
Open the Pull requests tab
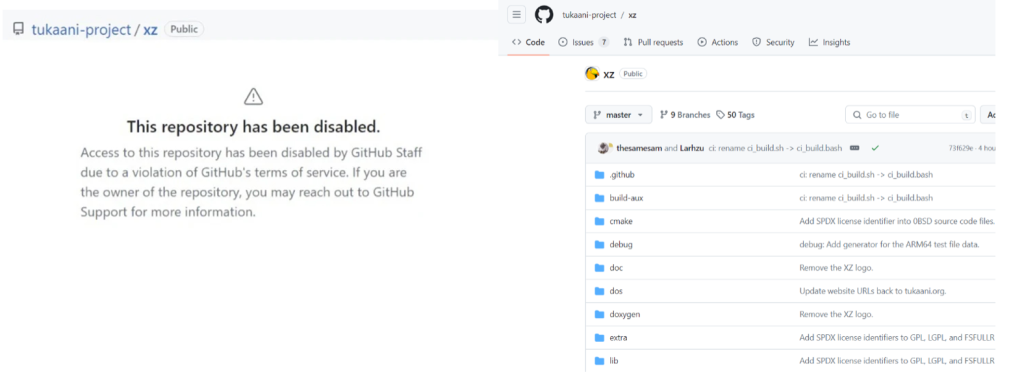(653, 42)
